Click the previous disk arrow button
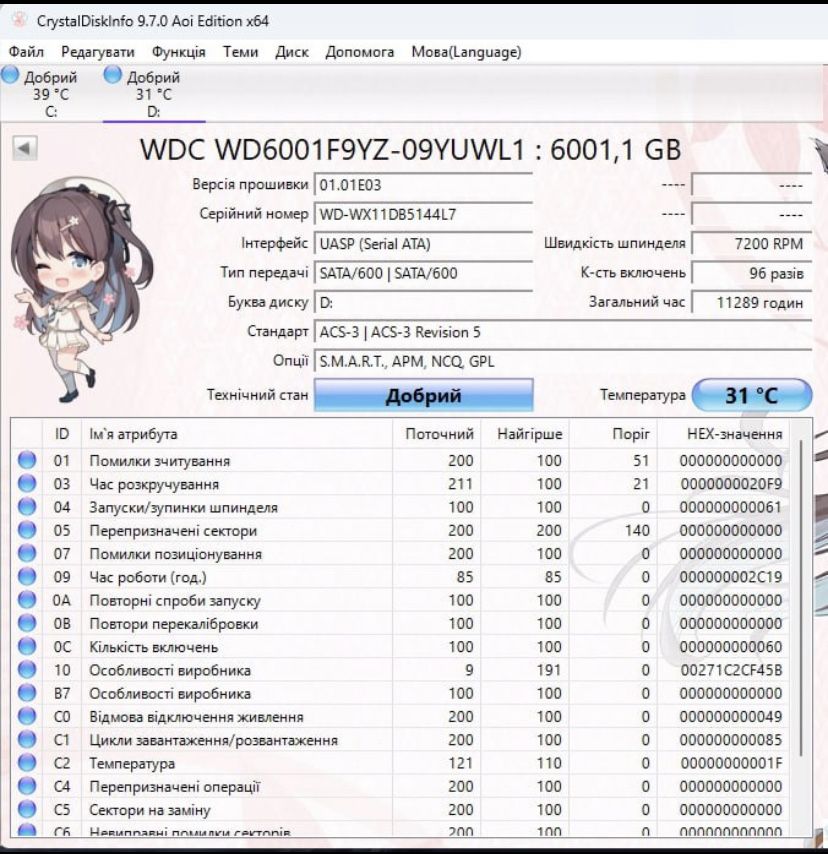The height and width of the screenshot is (854, 828). coord(25,148)
